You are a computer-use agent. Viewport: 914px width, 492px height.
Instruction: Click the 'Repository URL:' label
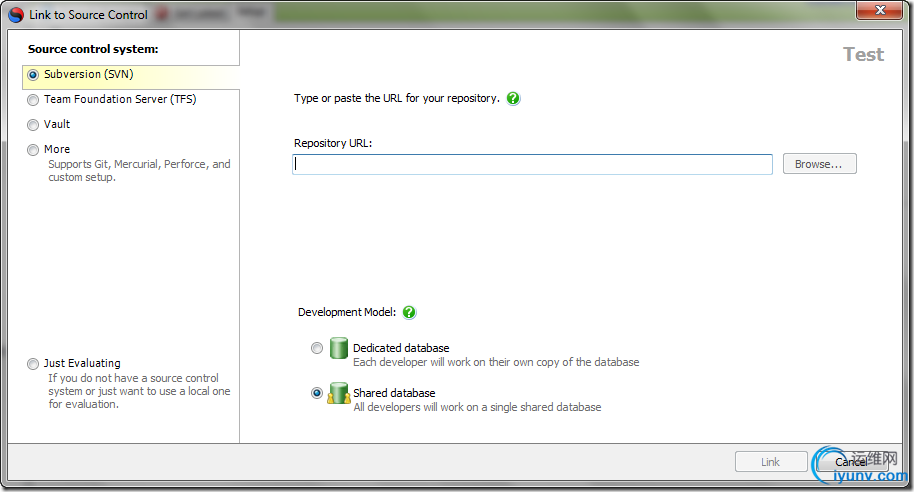[x=333, y=143]
